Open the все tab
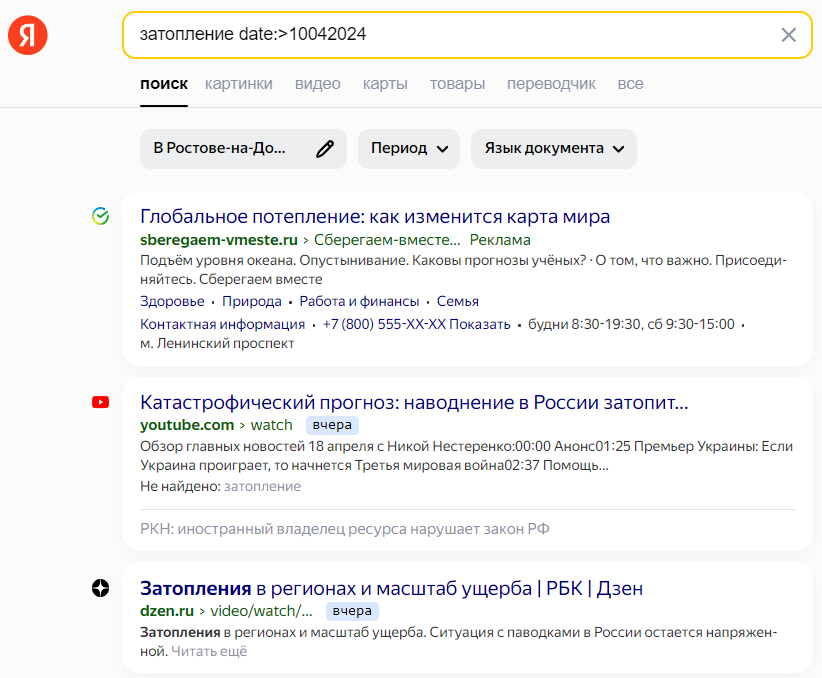This screenshot has width=822, height=678. 630,84
